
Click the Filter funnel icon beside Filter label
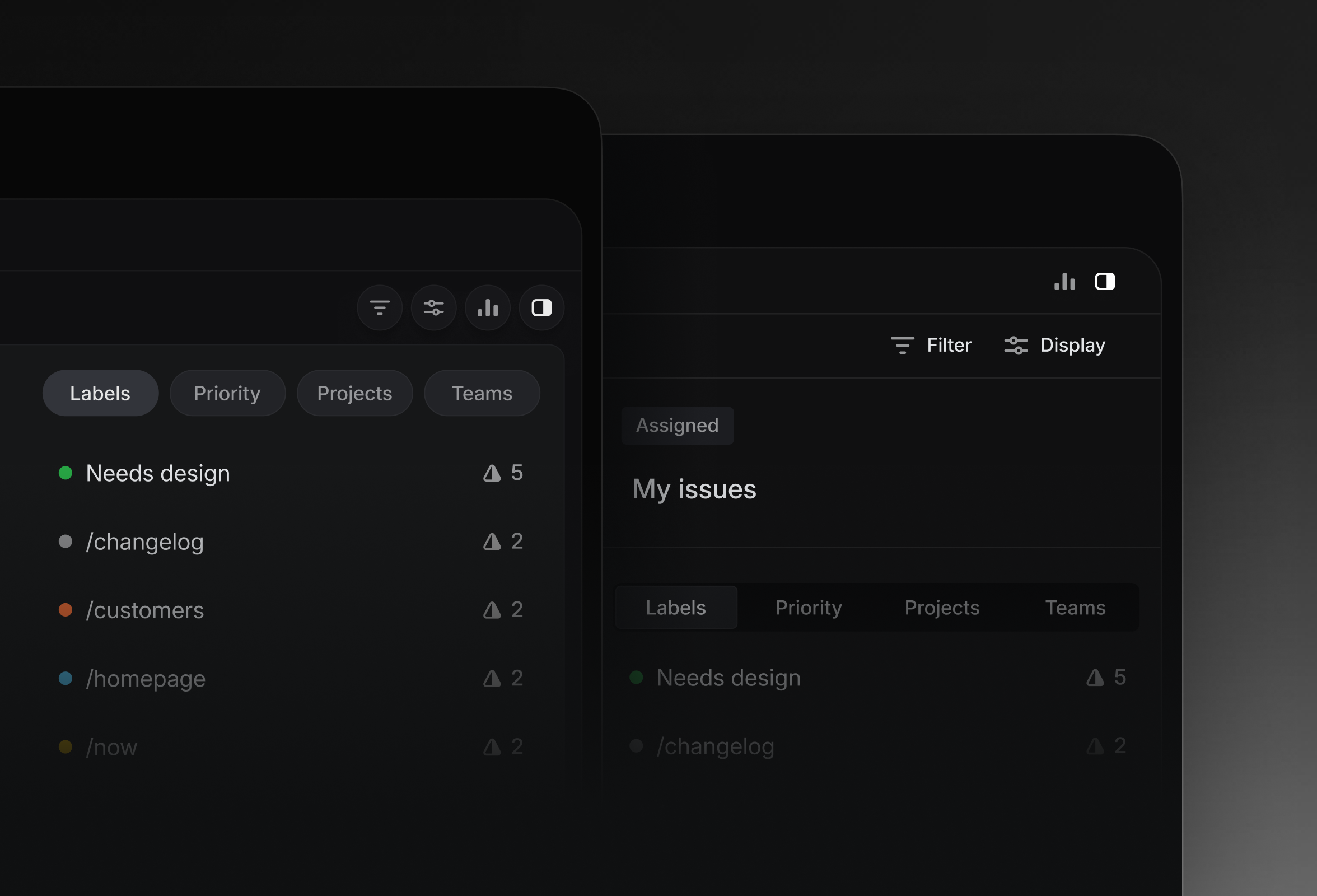pos(903,345)
